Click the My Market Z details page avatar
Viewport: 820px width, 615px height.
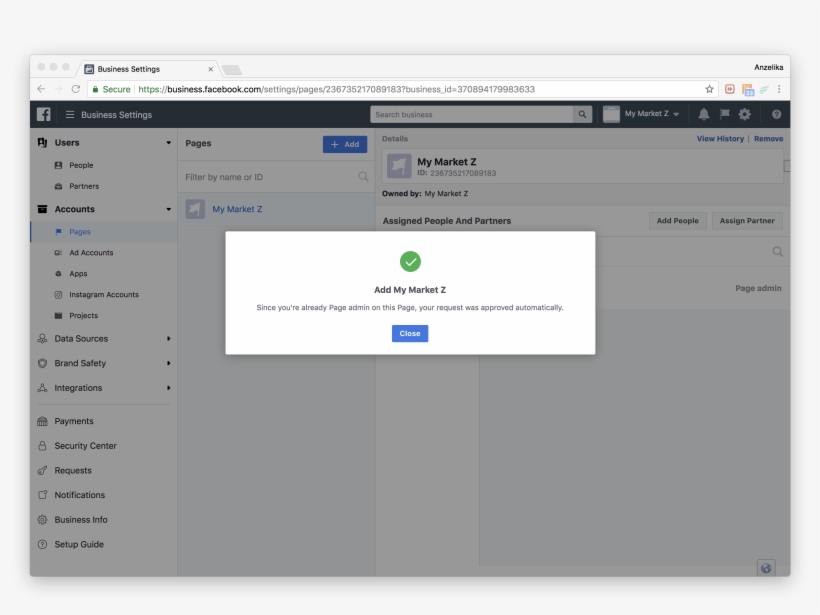tap(399, 166)
